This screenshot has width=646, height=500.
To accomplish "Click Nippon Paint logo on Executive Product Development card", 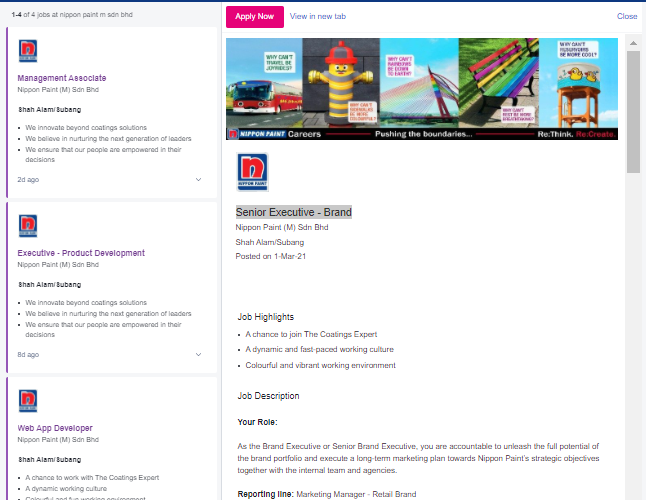I will [28, 226].
